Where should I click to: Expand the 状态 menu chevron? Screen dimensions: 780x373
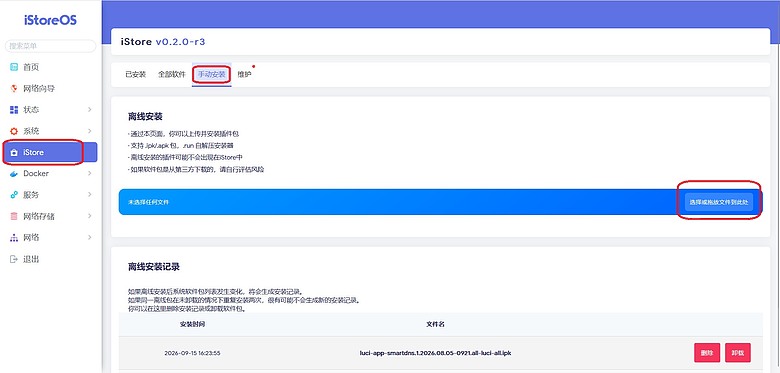tap(90, 109)
